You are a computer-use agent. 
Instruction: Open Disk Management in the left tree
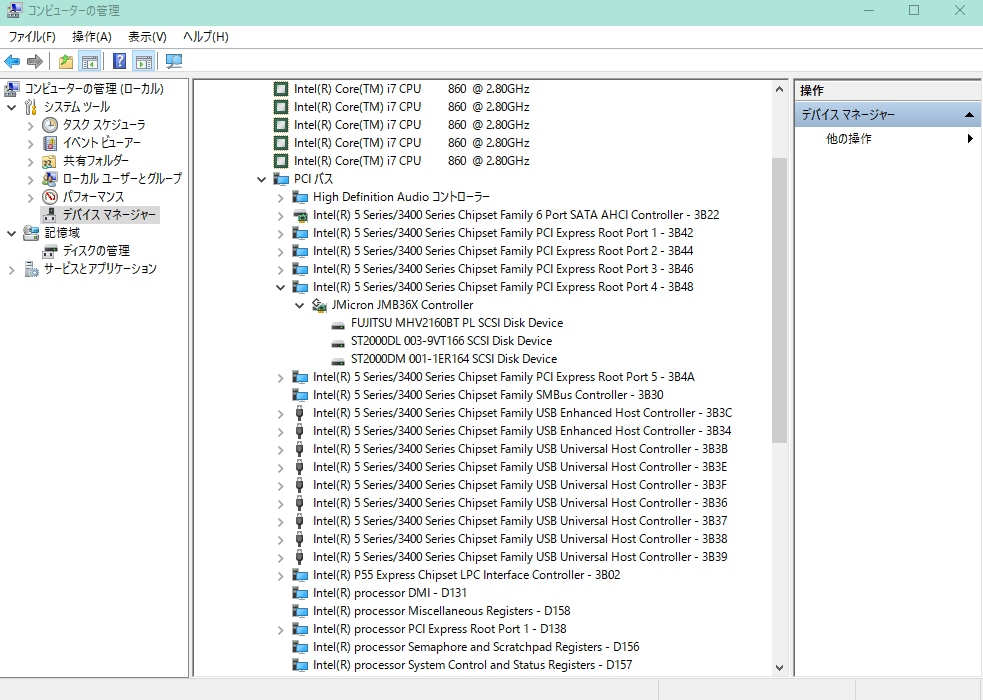95,251
